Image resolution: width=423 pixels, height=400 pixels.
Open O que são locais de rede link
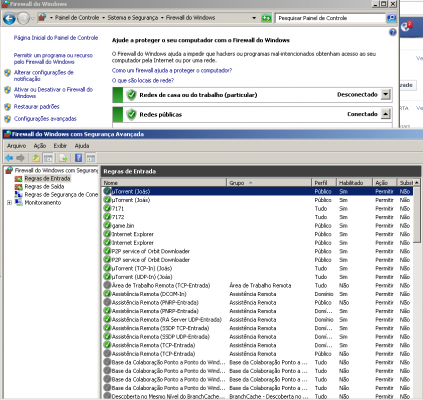pyautogui.click(x=143, y=81)
